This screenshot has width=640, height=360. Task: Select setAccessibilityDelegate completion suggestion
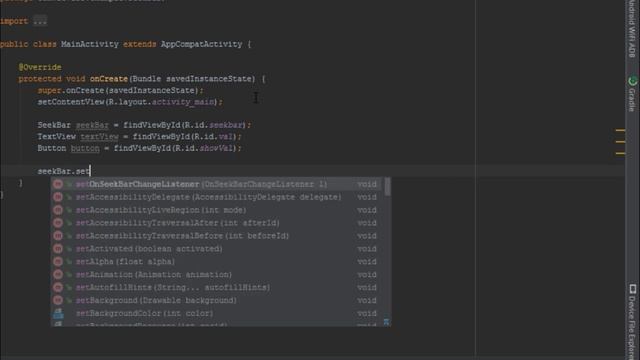pyautogui.click(x=216, y=197)
